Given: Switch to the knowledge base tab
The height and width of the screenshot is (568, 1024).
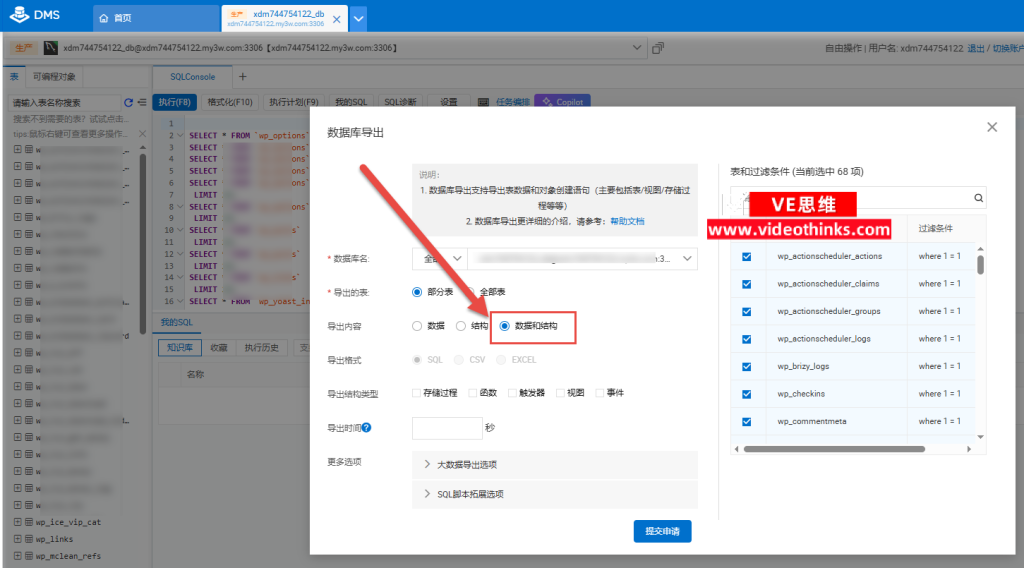Looking at the screenshot, I should point(179,348).
